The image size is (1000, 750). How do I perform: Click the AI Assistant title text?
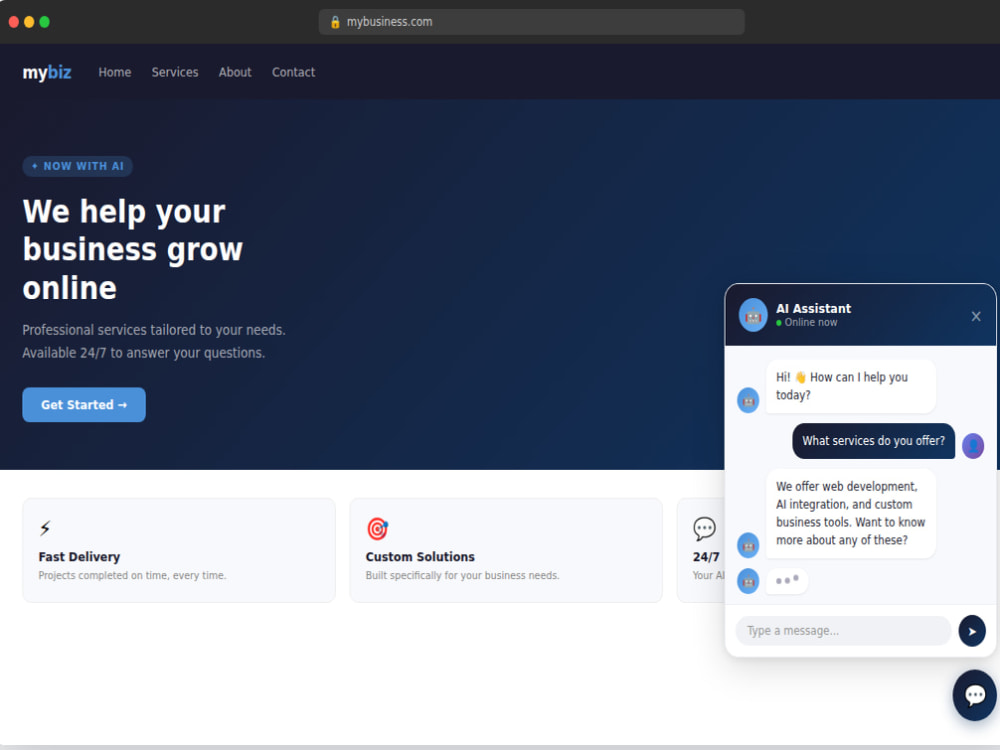pos(813,309)
